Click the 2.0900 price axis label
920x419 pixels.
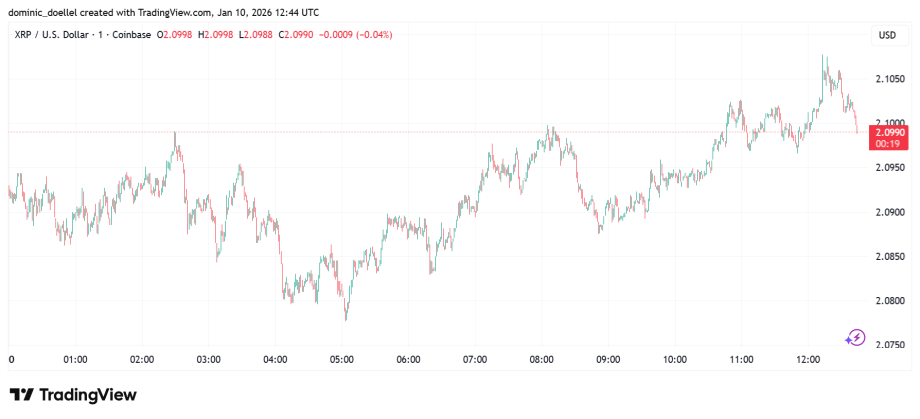click(x=889, y=212)
